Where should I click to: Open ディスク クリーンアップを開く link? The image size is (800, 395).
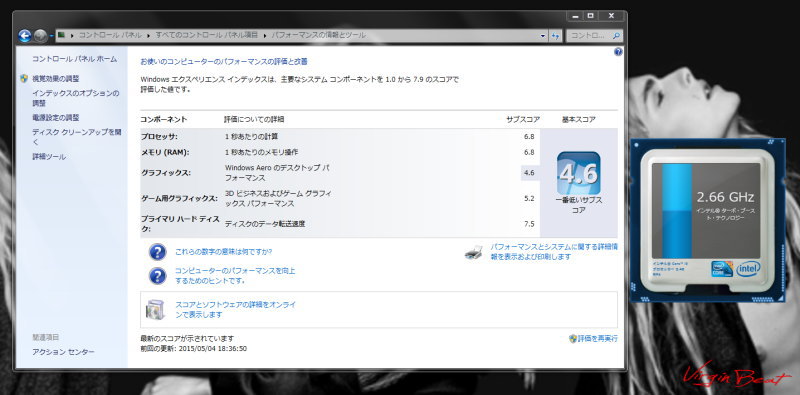click(77, 137)
